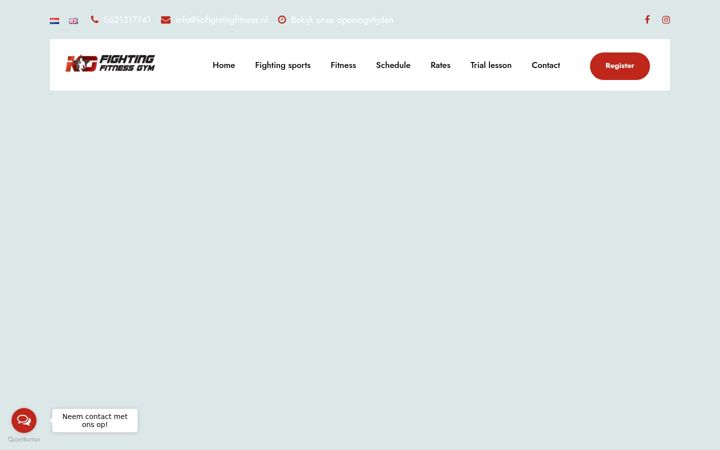Open the GetButton branding link

[24, 439]
